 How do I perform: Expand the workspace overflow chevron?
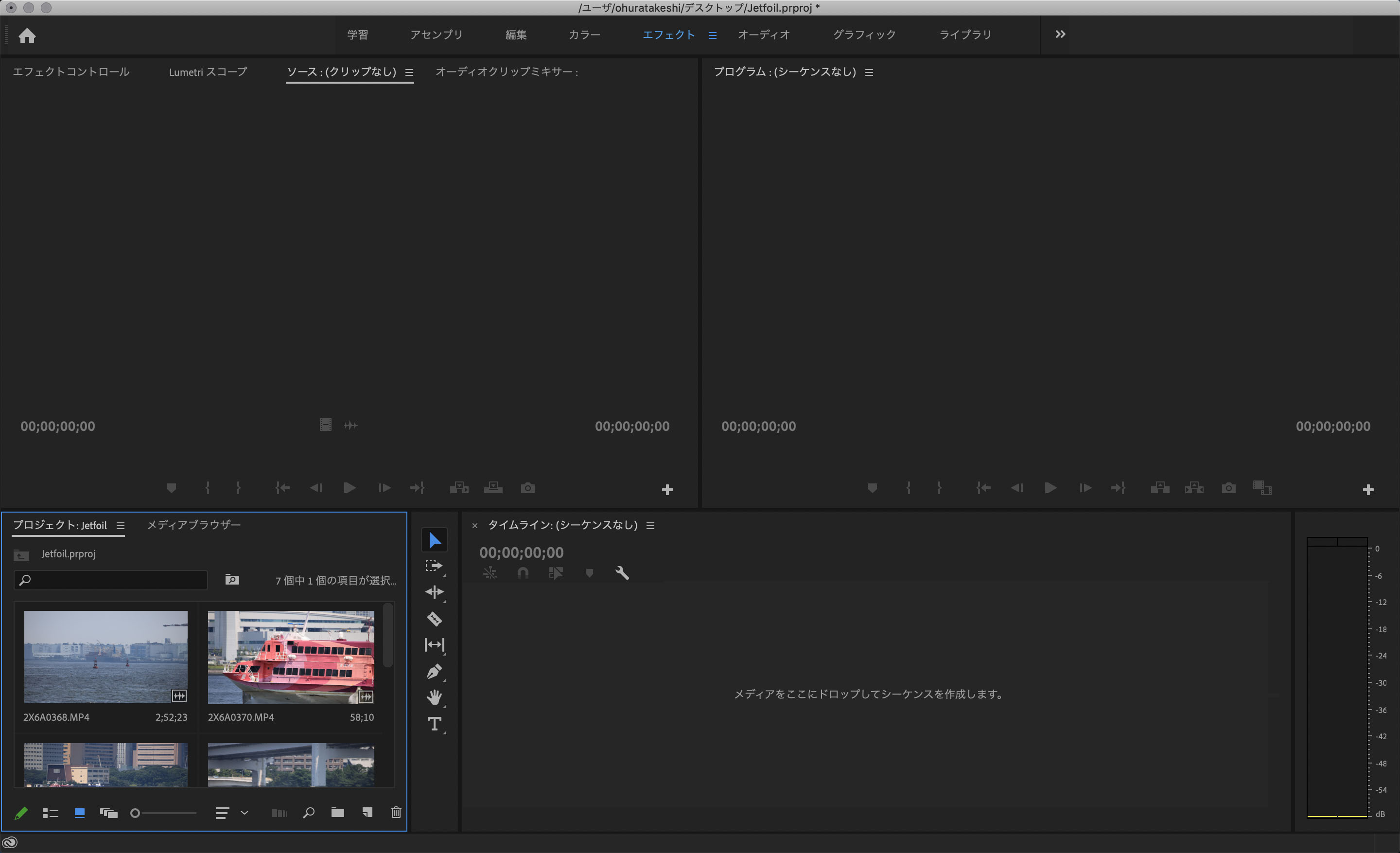[1060, 35]
